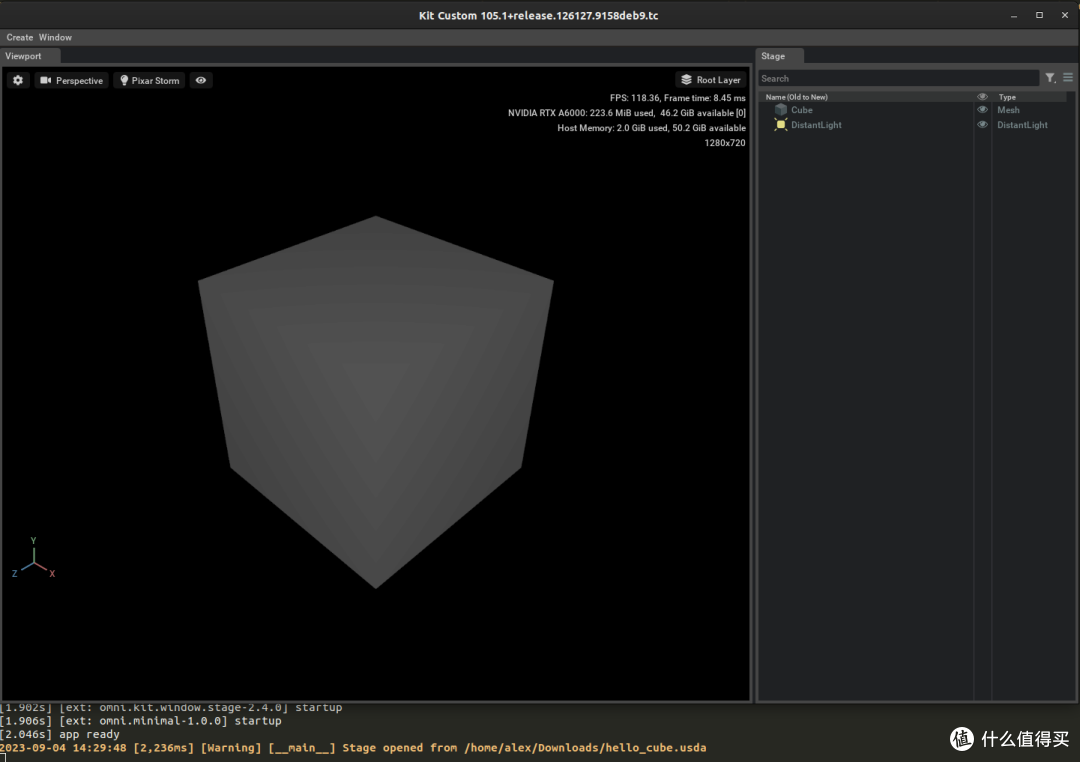Sort by Name (Old to New) header
Image resolution: width=1080 pixels, height=762 pixels.
pyautogui.click(x=797, y=97)
